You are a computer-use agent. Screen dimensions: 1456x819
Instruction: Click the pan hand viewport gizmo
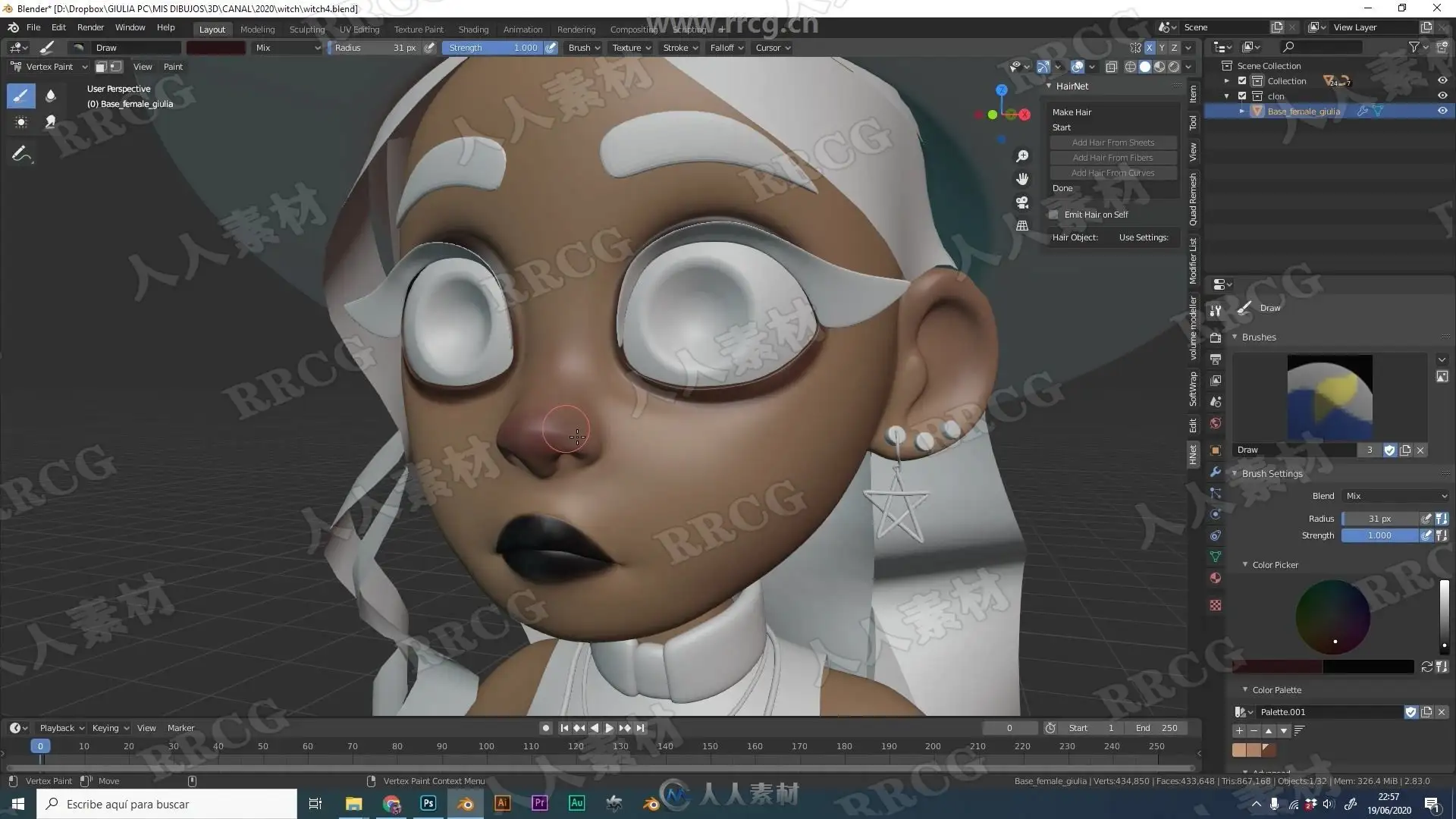pyautogui.click(x=1022, y=179)
